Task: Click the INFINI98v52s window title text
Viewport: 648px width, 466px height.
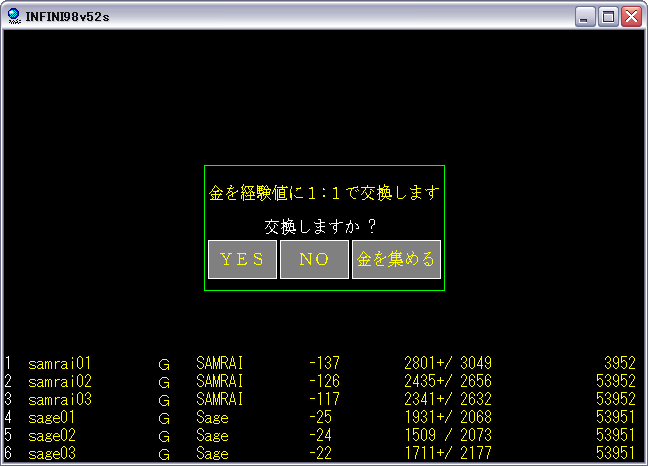Action: (67, 17)
